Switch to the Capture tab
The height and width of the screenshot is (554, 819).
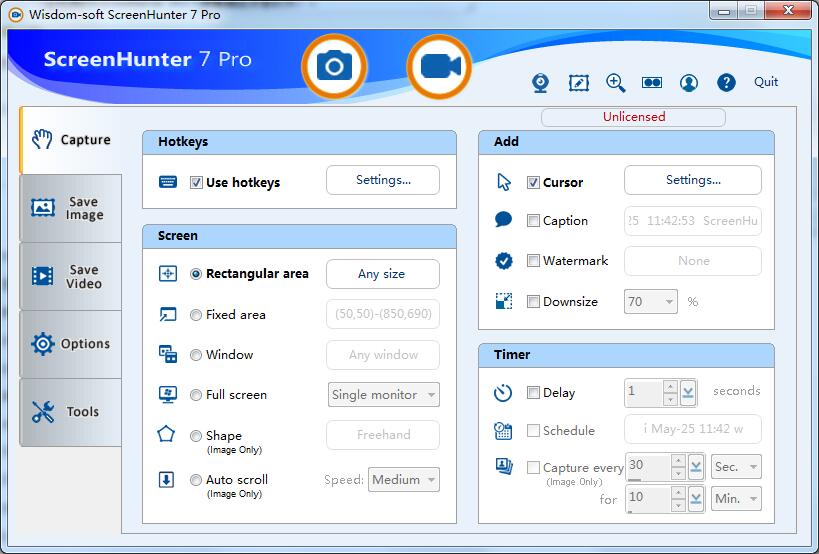71,140
